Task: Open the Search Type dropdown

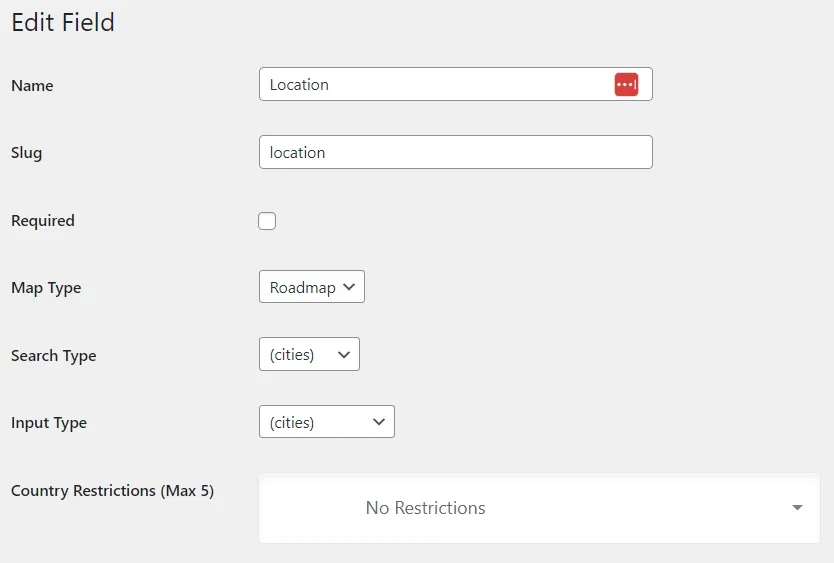Action: [309, 354]
